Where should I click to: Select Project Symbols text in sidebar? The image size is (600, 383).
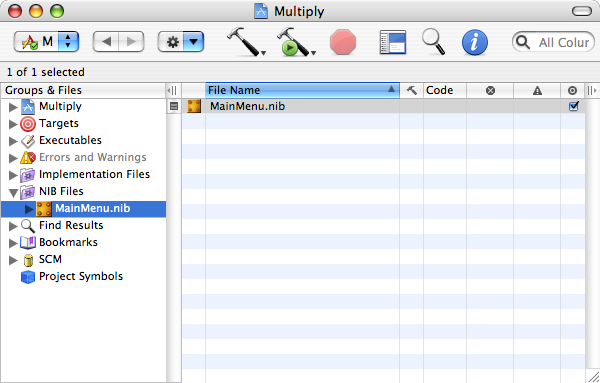pyautogui.click(x=81, y=276)
